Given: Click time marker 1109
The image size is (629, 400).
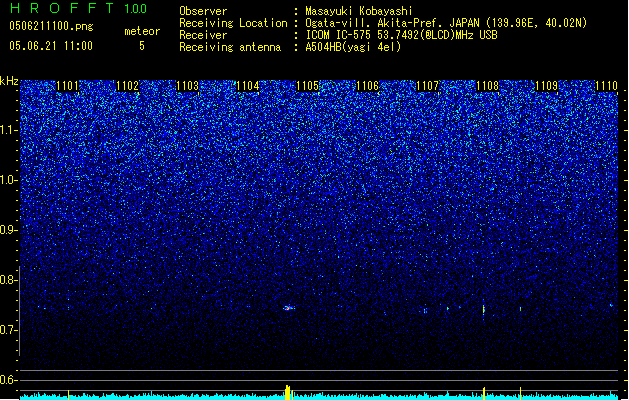Looking at the screenshot, I should coord(547,86).
